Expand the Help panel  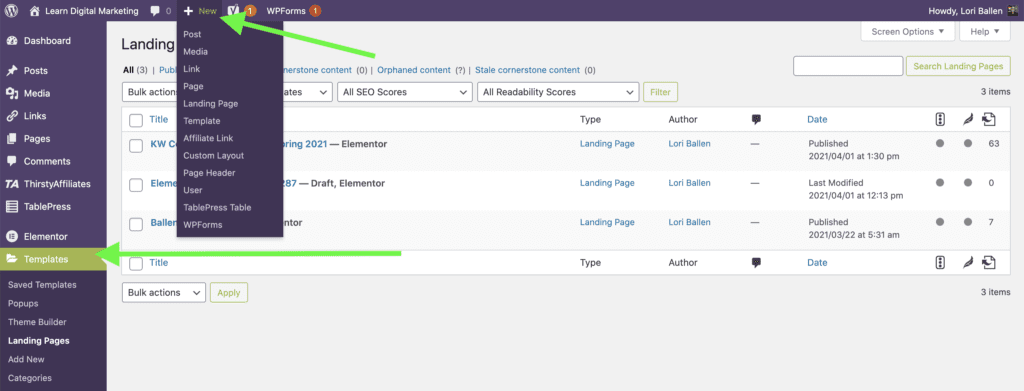[x=985, y=31]
